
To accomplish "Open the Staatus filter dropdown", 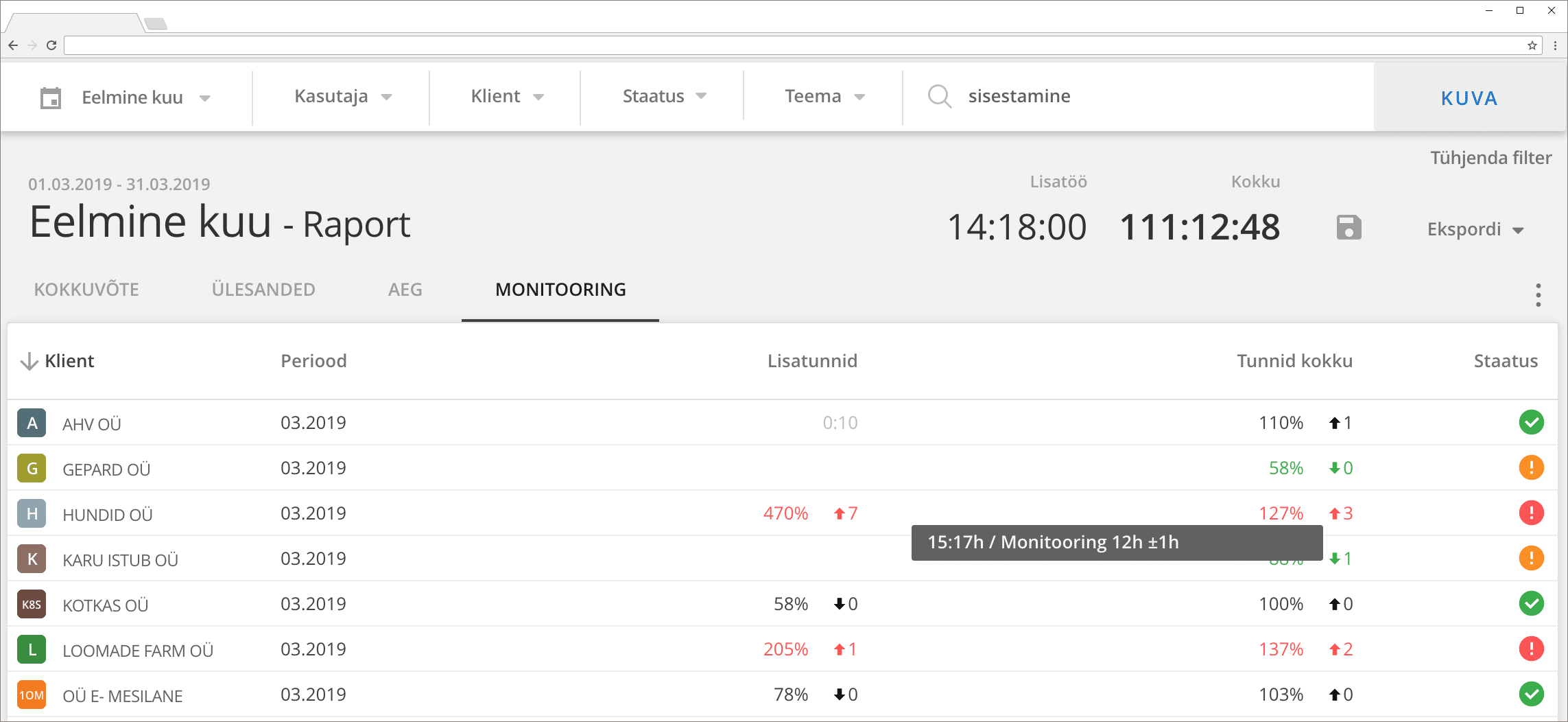I will pos(664,97).
